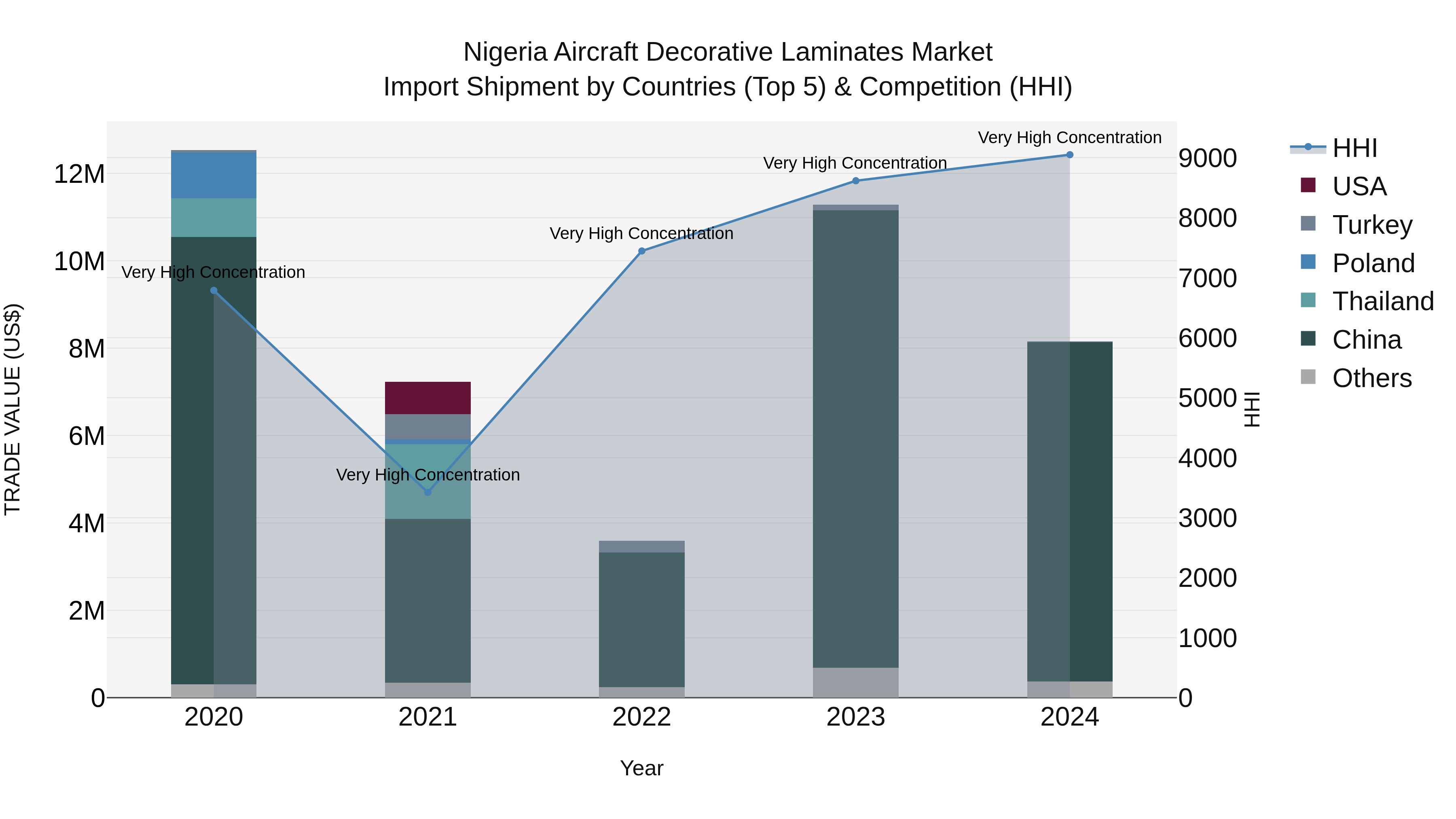Click the rotated HHI right axis title

click(1253, 409)
